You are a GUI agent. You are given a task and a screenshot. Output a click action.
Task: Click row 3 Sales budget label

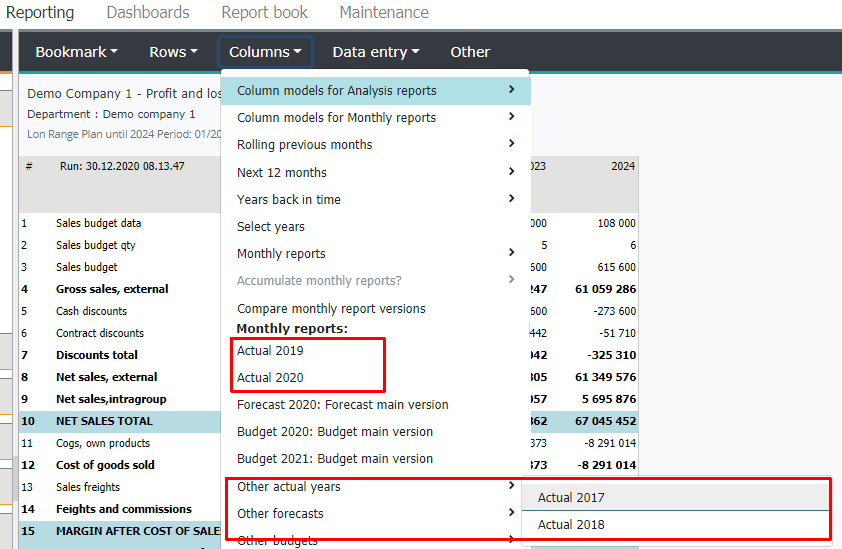(86, 267)
